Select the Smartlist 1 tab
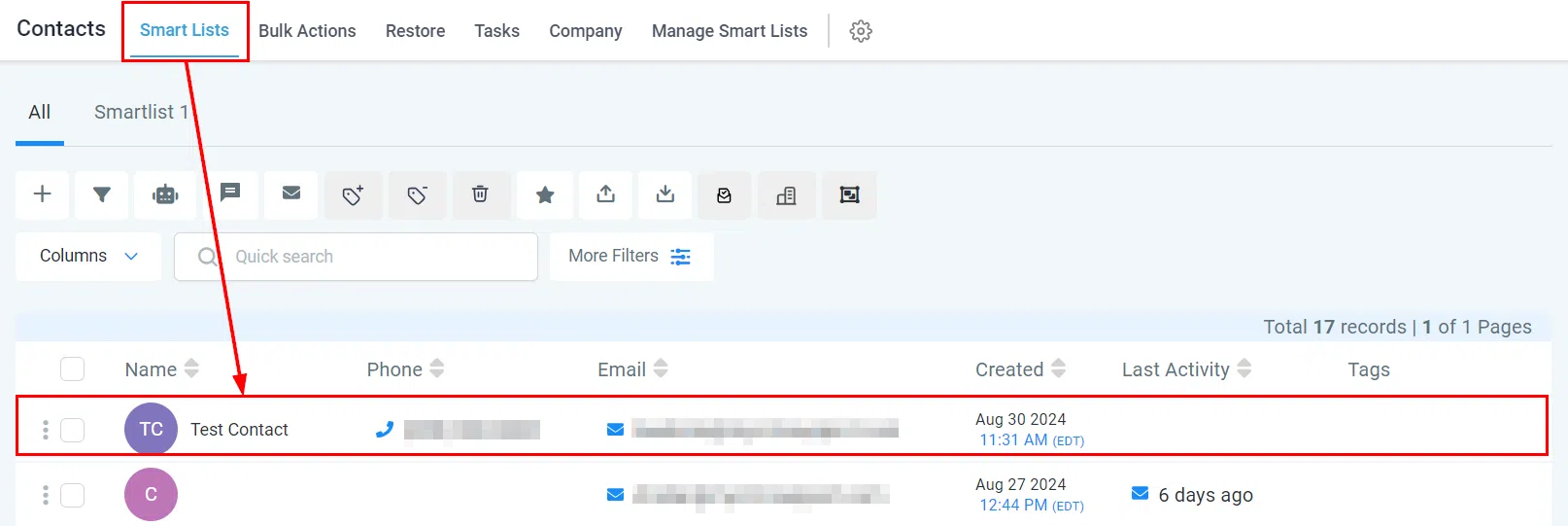Screen dimensions: 1568x526 pyautogui.click(x=141, y=113)
